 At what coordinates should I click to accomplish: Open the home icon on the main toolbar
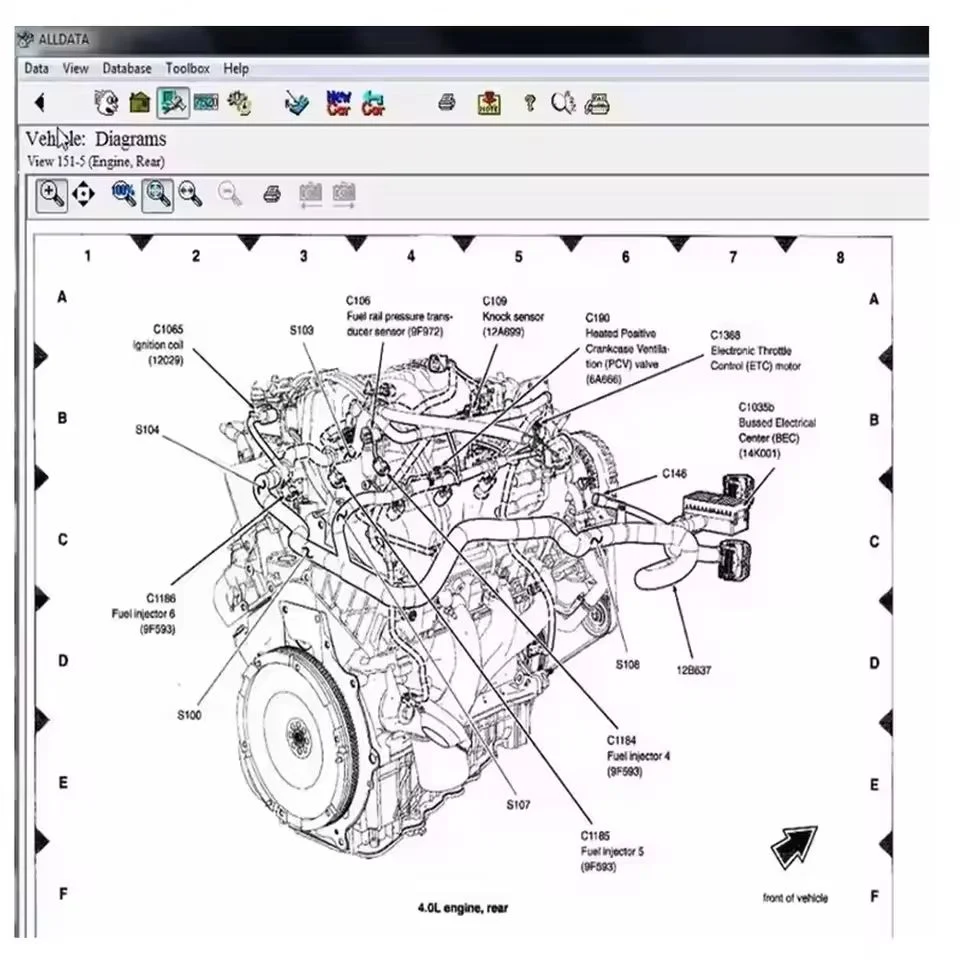click(x=137, y=102)
